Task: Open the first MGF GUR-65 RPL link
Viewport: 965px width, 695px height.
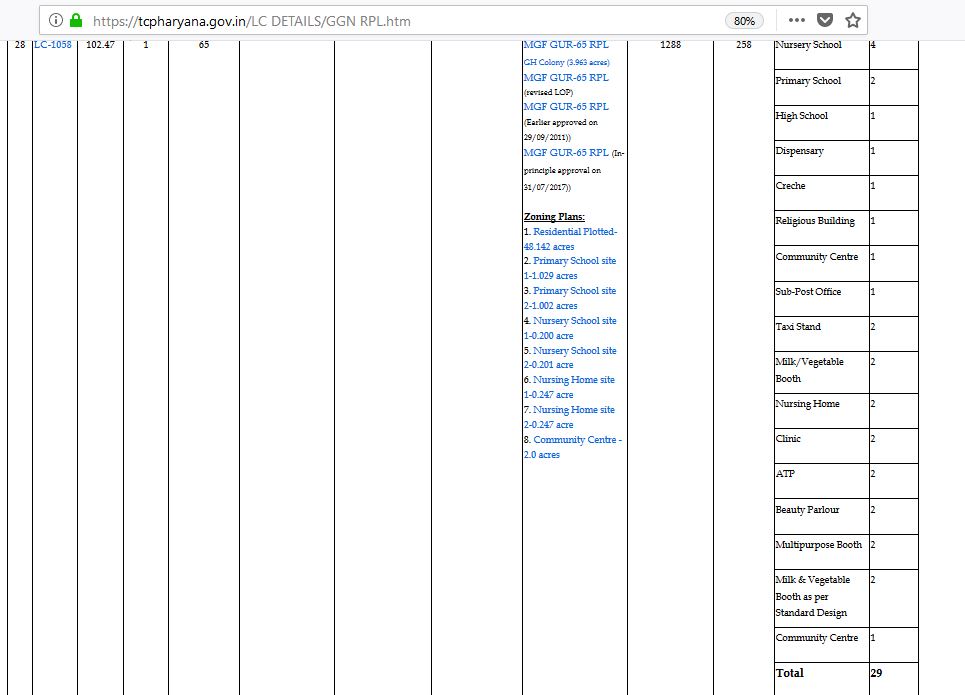Action: tap(566, 44)
